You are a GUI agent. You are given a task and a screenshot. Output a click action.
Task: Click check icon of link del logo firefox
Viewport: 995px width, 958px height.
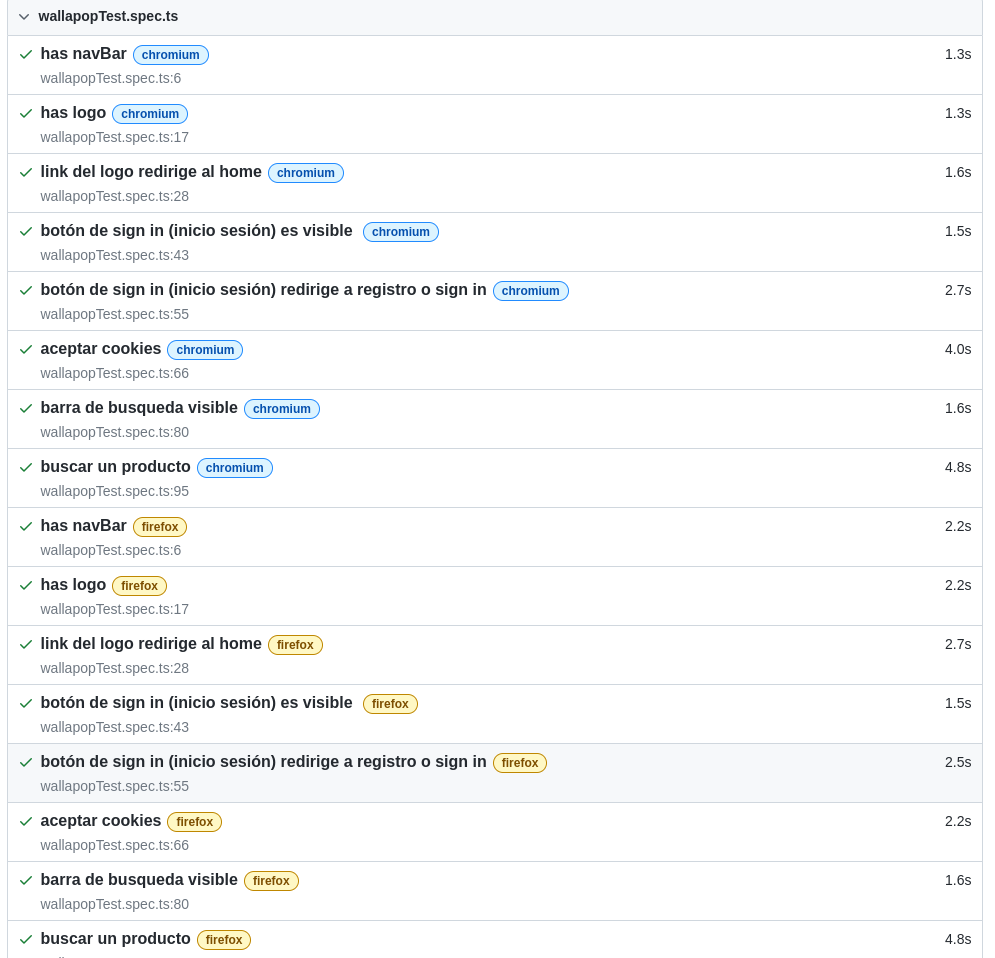(26, 645)
